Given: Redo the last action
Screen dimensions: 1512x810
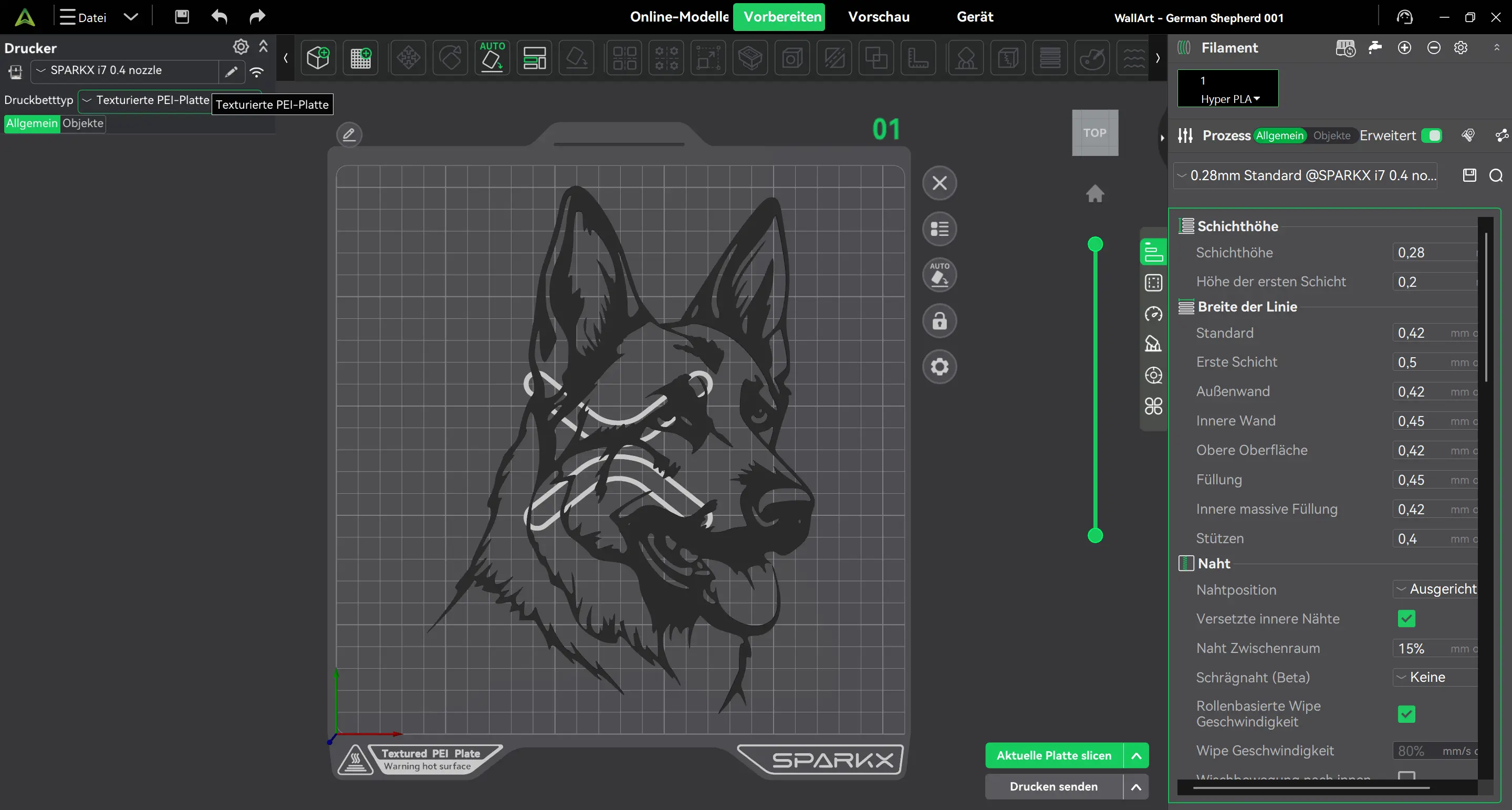Looking at the screenshot, I should (257, 16).
